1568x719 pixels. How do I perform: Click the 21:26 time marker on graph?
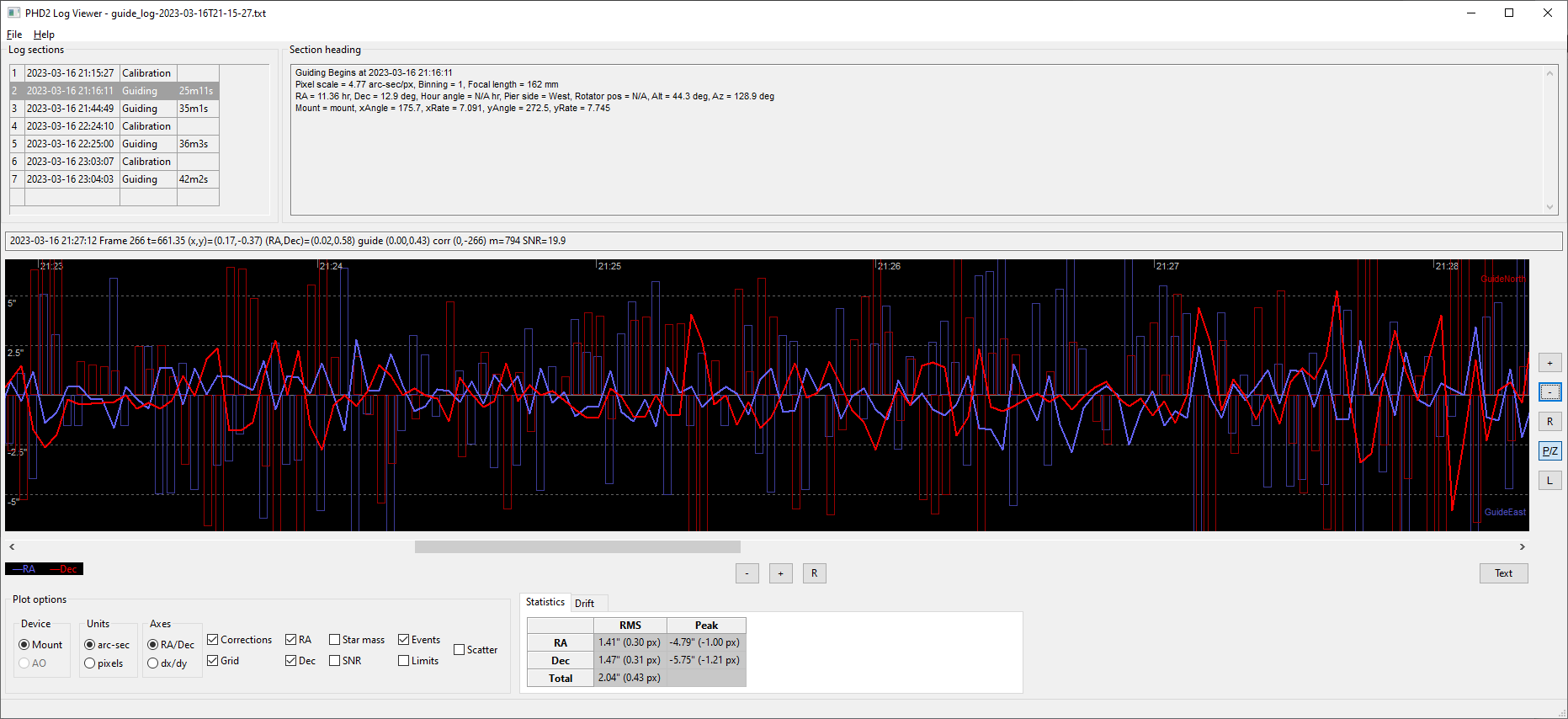[889, 266]
